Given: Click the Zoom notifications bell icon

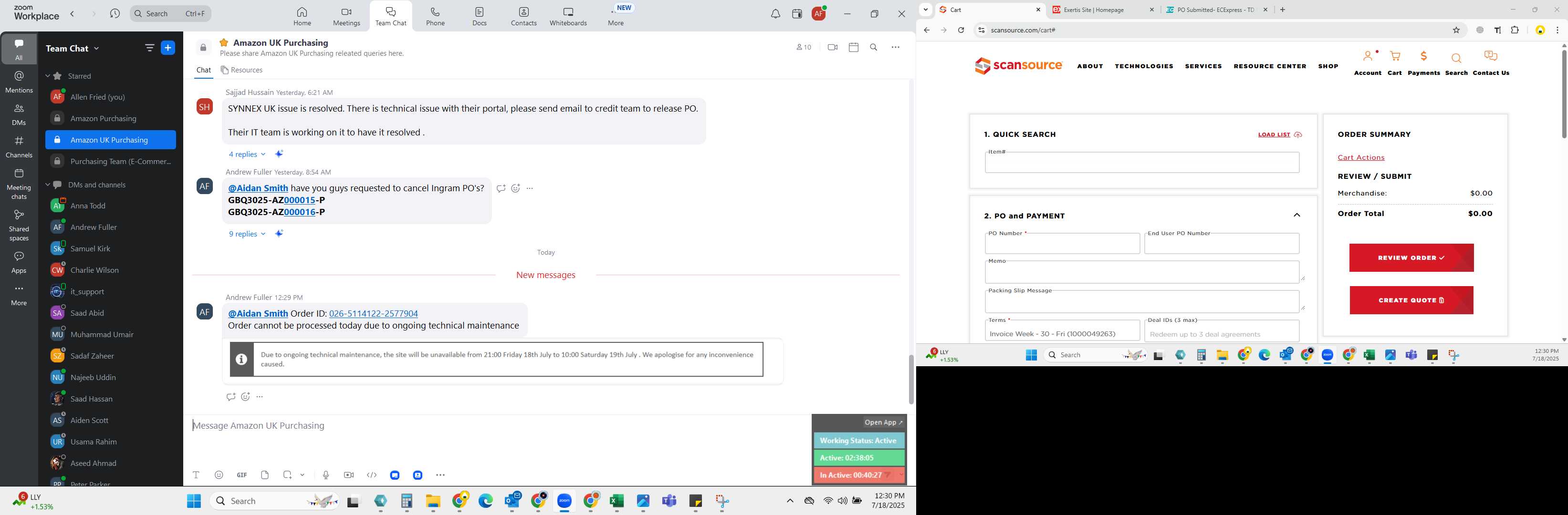Looking at the screenshot, I should click(775, 14).
